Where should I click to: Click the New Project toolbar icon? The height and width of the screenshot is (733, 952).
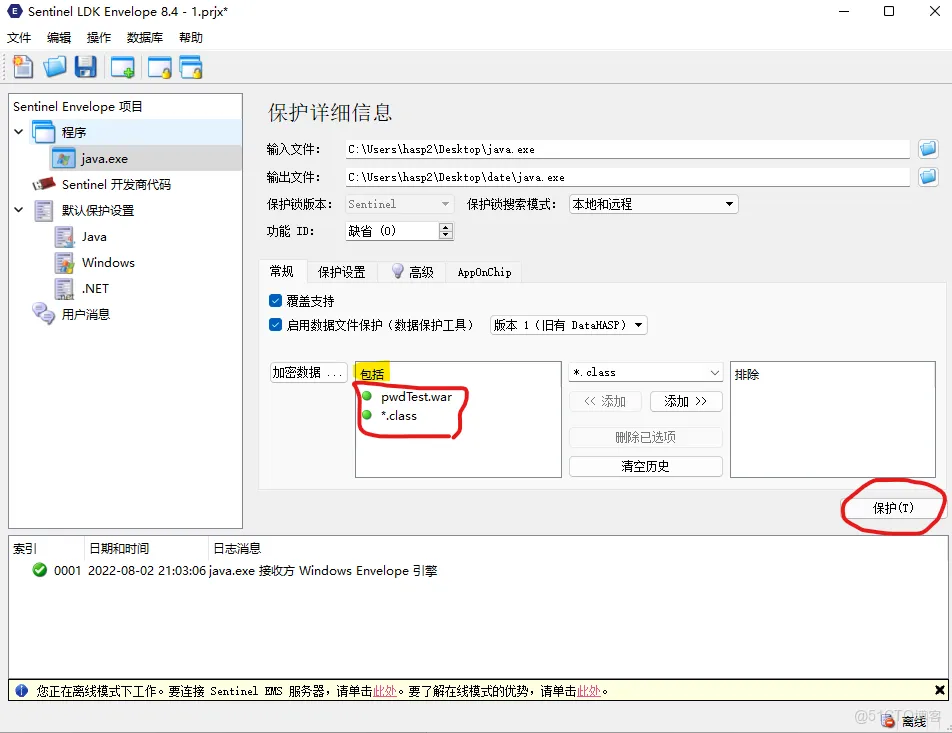click(x=23, y=67)
